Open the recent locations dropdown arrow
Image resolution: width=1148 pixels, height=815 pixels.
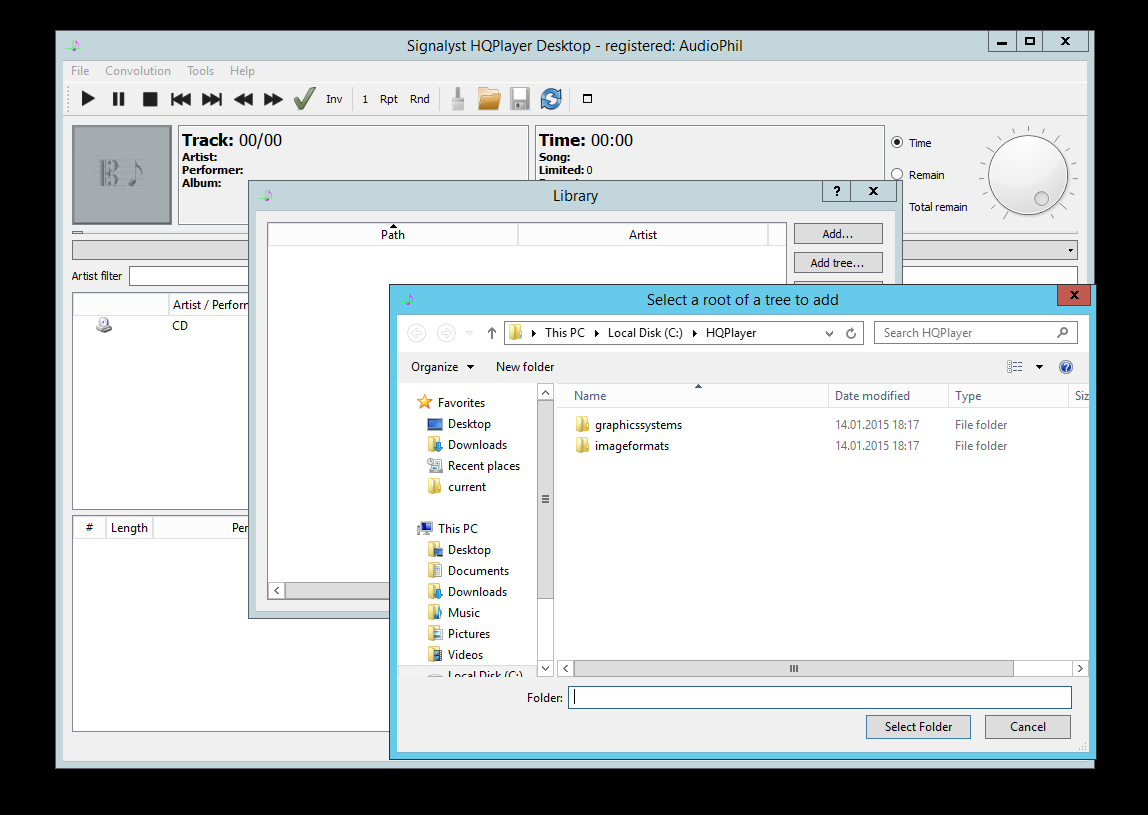469,333
